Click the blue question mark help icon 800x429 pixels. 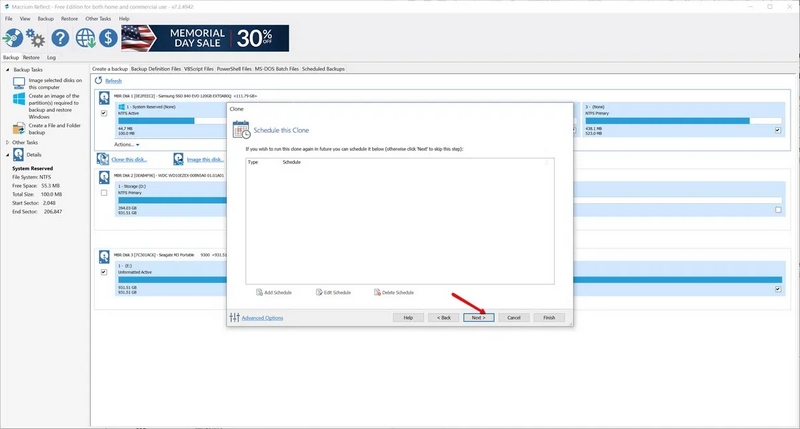click(x=60, y=38)
